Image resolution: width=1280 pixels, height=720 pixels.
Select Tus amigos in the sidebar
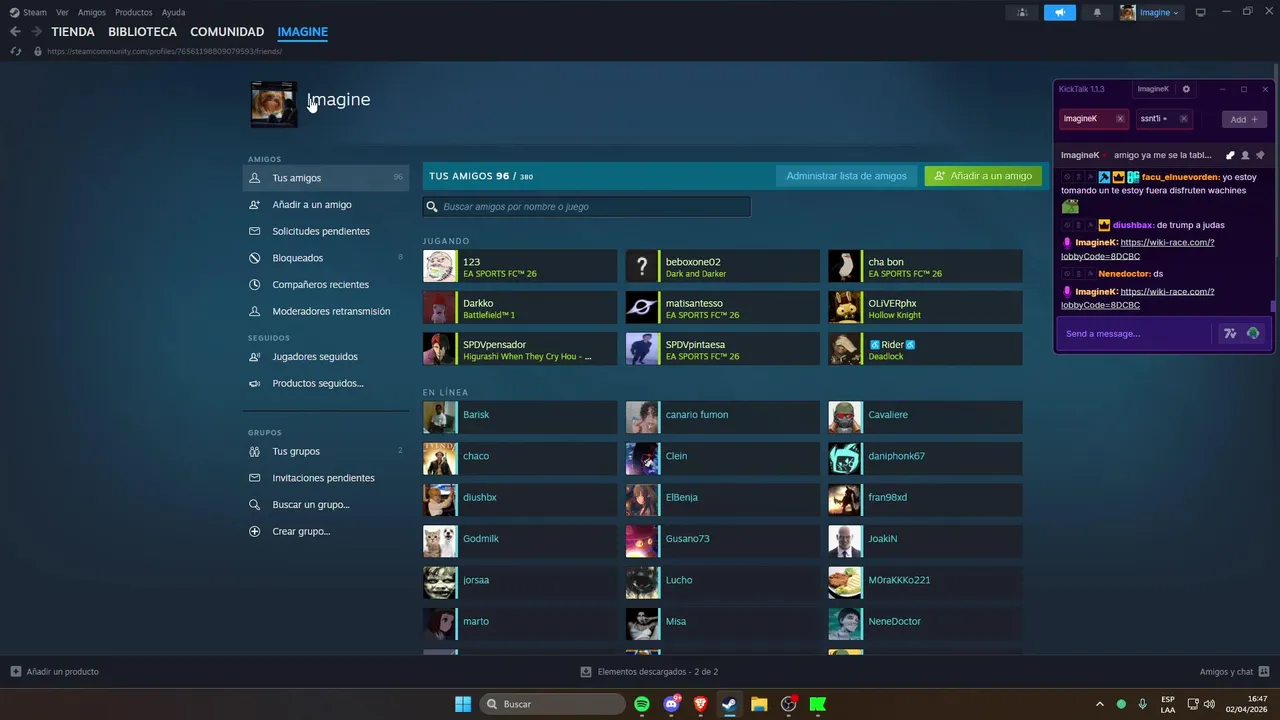(x=325, y=178)
